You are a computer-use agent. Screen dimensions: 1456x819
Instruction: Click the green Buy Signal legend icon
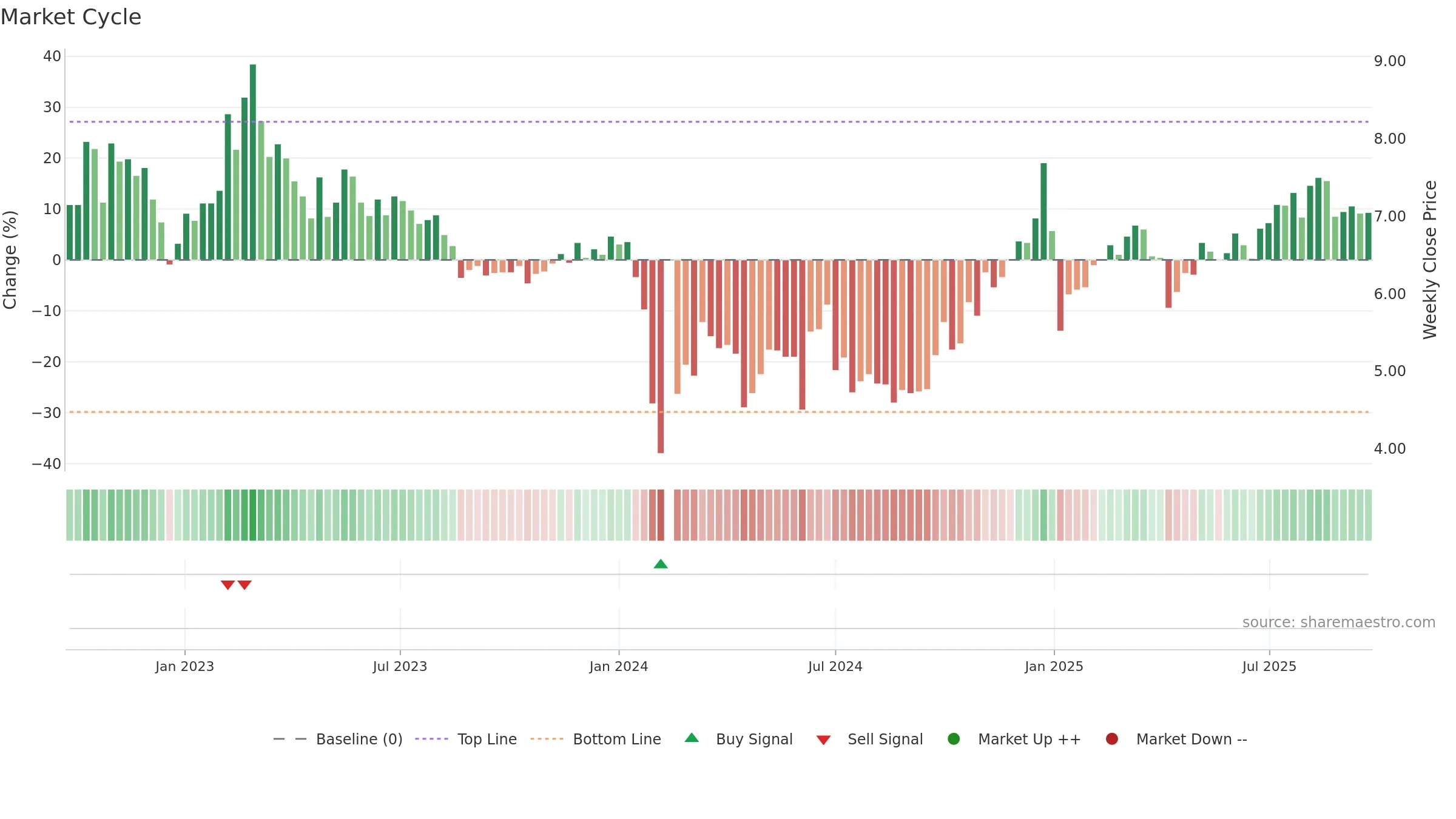(x=692, y=738)
